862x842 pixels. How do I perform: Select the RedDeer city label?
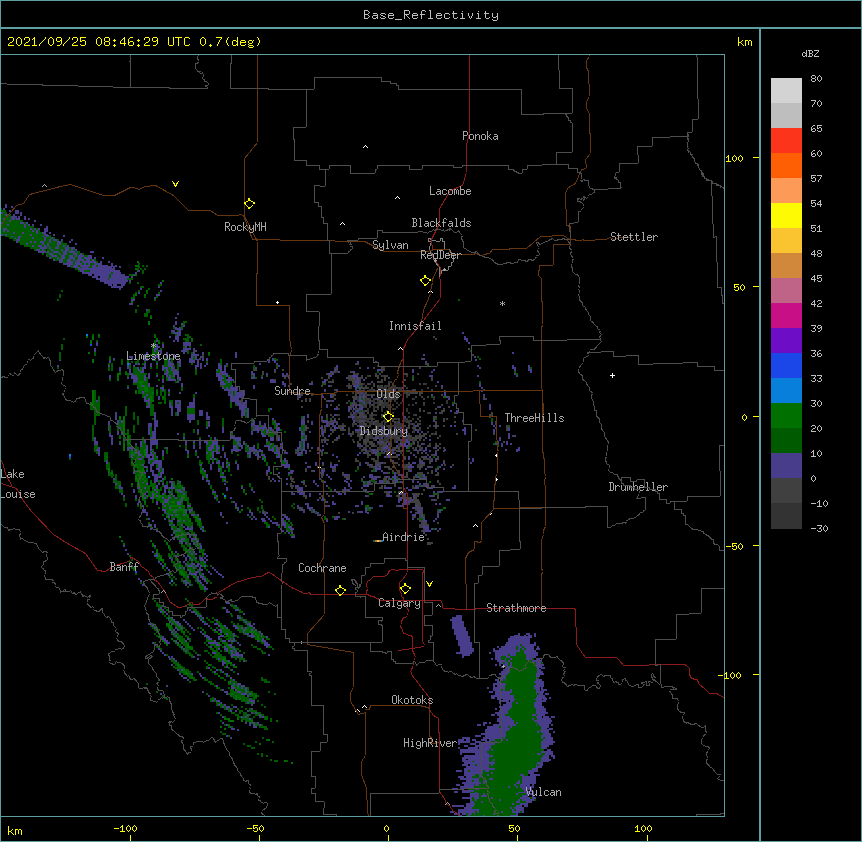point(440,255)
